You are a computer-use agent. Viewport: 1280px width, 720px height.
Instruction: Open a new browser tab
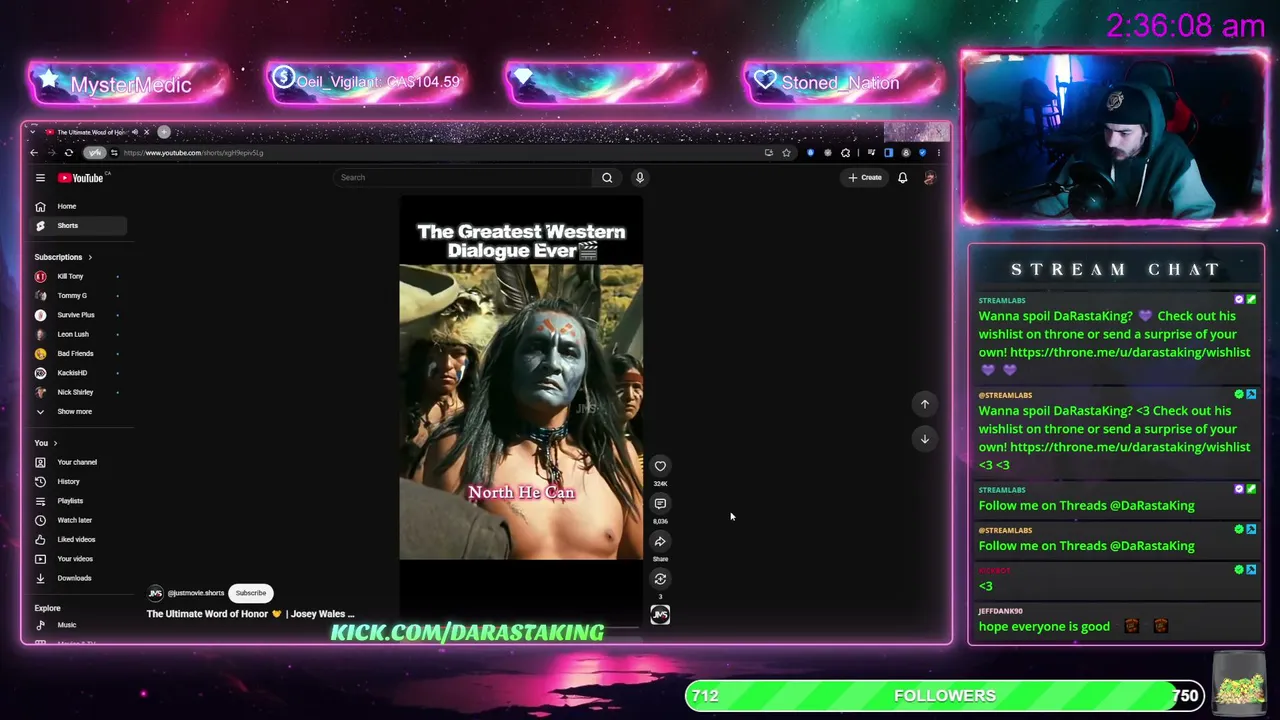[164, 132]
